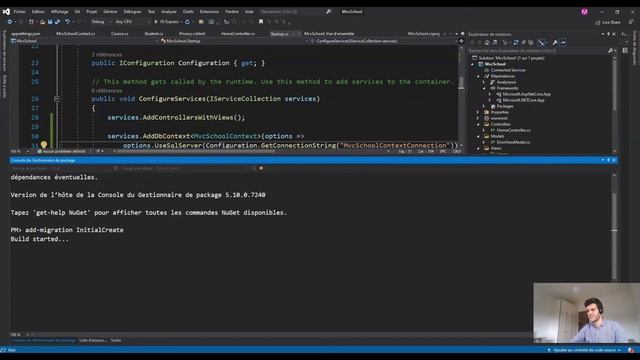Click Home icon in Solution Explorer toolbar
The height and width of the screenshot is (360, 640).
tap(487, 42)
